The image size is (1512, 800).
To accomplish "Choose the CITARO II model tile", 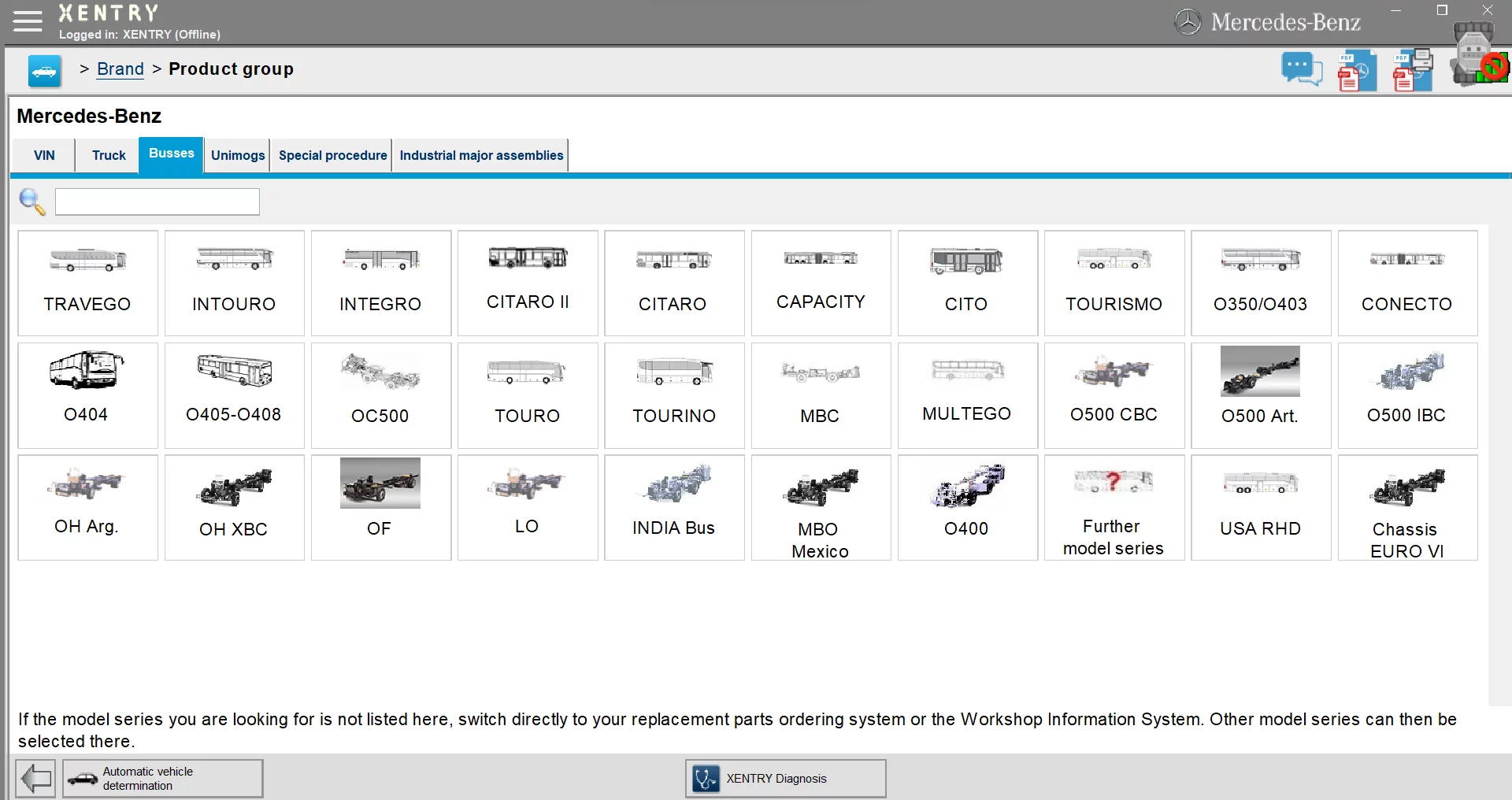I will click(x=528, y=283).
